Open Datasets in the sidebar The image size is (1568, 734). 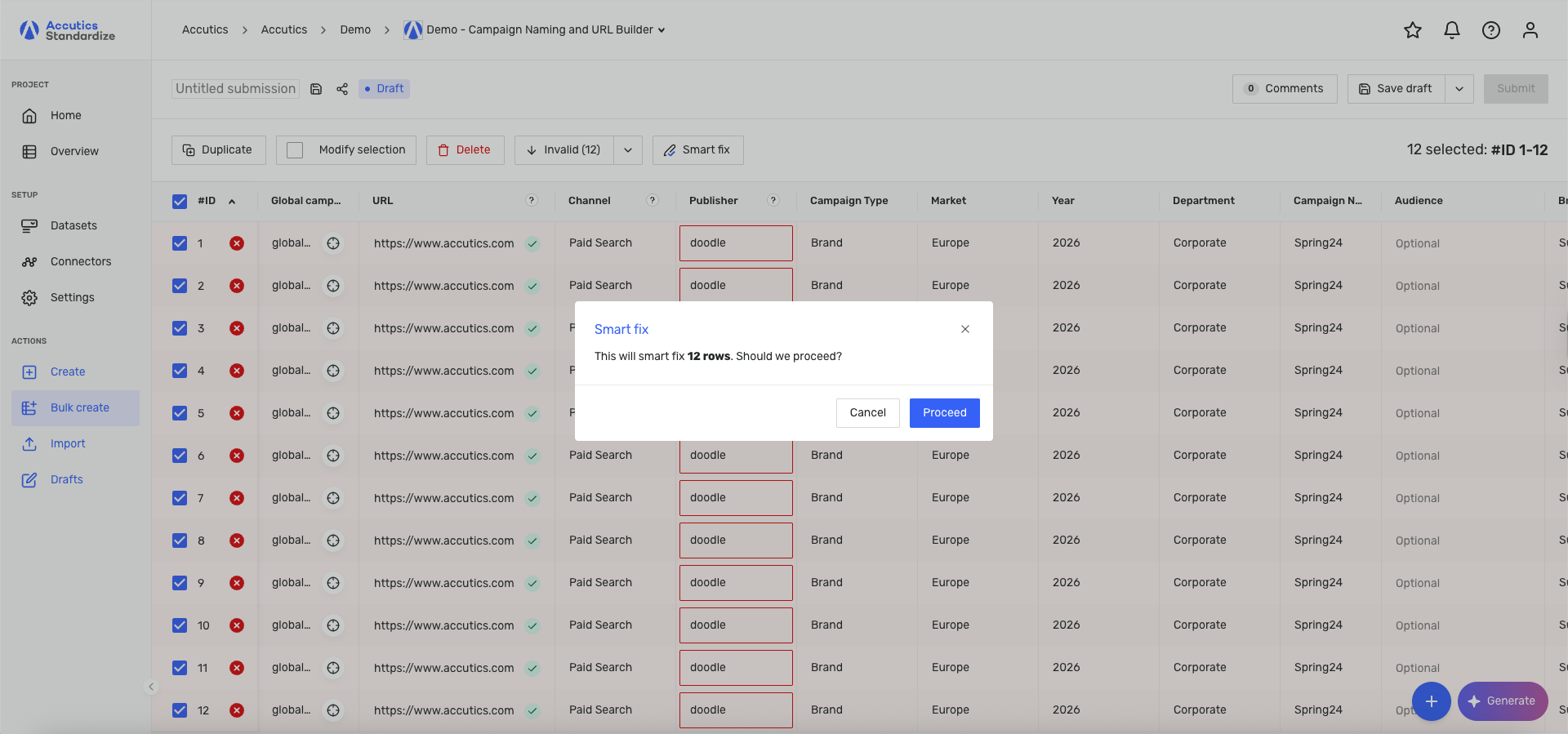tap(73, 226)
